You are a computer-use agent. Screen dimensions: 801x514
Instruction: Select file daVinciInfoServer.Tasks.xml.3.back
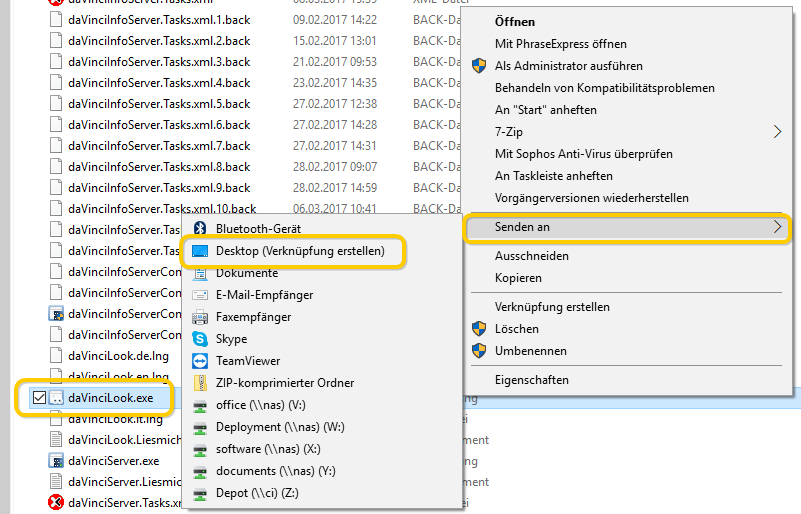(159, 62)
